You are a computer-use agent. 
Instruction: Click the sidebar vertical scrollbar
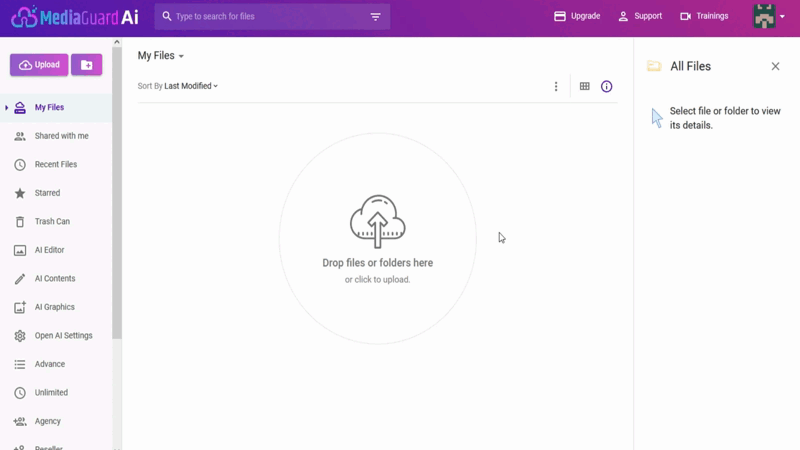click(x=117, y=200)
